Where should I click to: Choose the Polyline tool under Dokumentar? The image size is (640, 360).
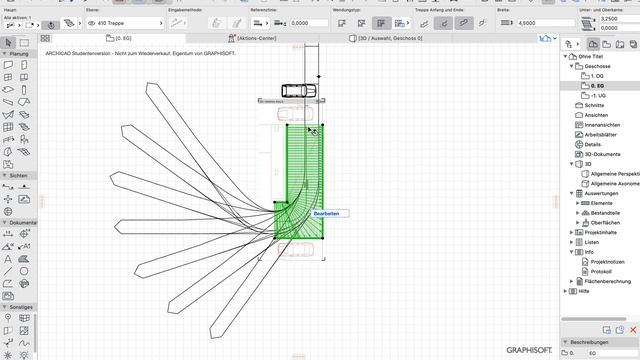pyautogui.click(x=8, y=283)
